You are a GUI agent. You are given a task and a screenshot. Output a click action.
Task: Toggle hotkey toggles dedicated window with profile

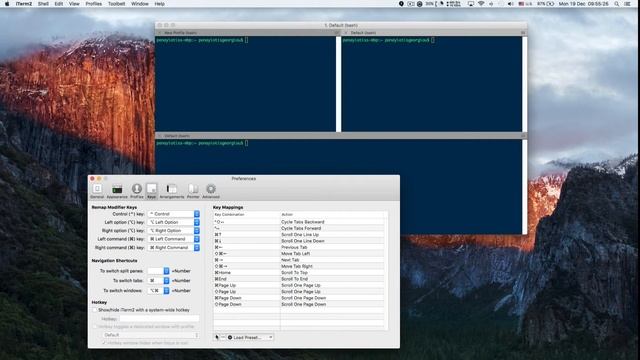tap(95, 327)
